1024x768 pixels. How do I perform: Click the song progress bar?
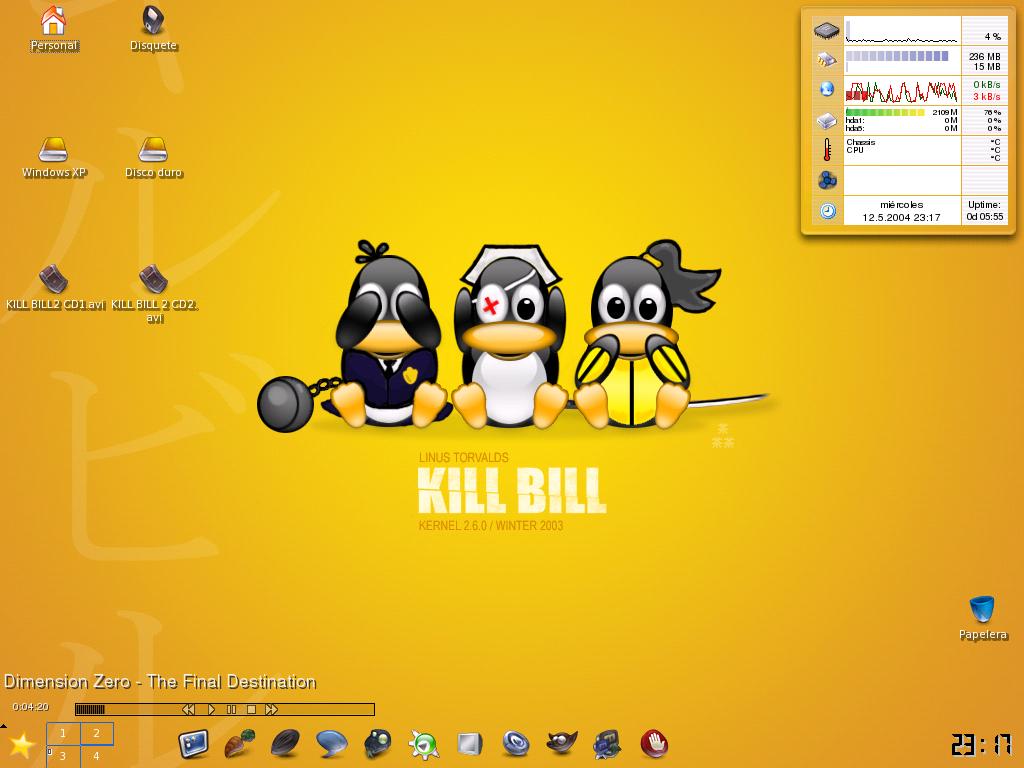225,709
